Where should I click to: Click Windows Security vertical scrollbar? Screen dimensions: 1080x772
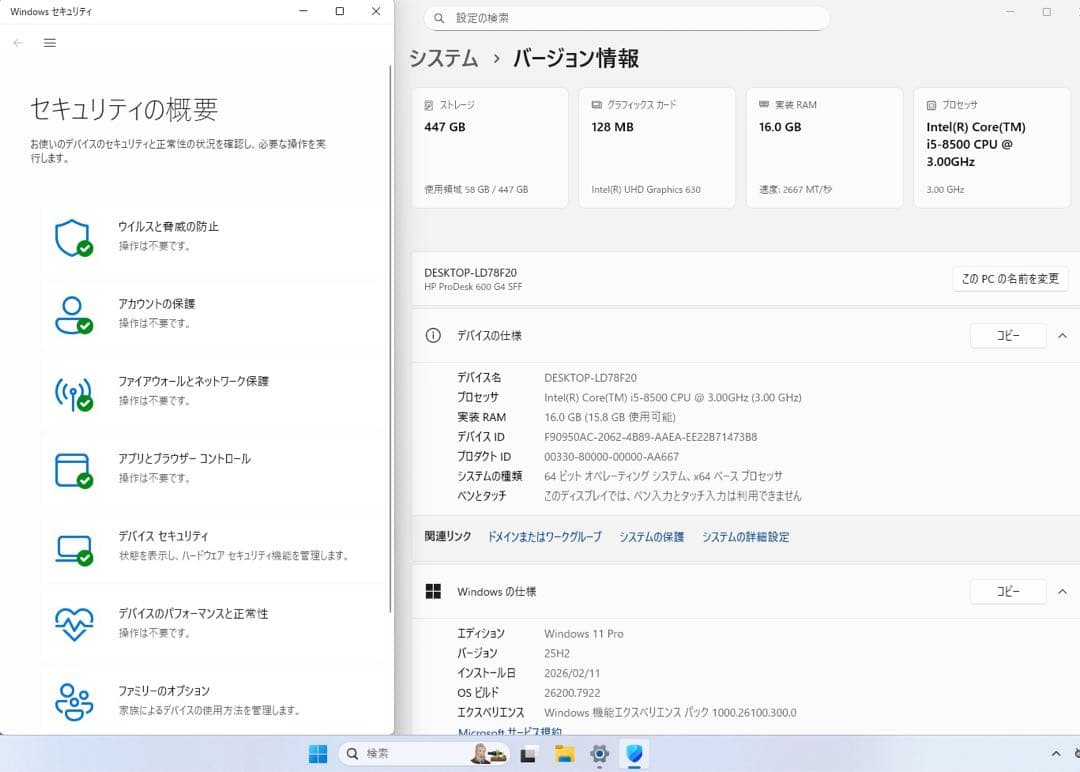coord(390,337)
